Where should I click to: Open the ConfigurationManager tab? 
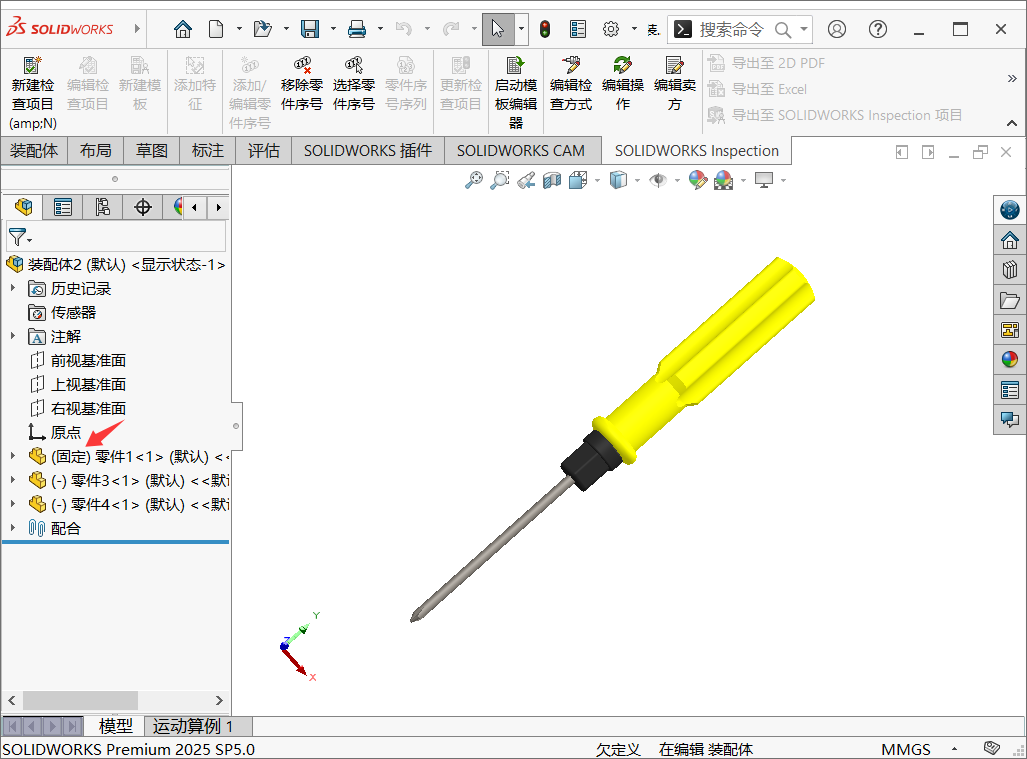point(103,208)
